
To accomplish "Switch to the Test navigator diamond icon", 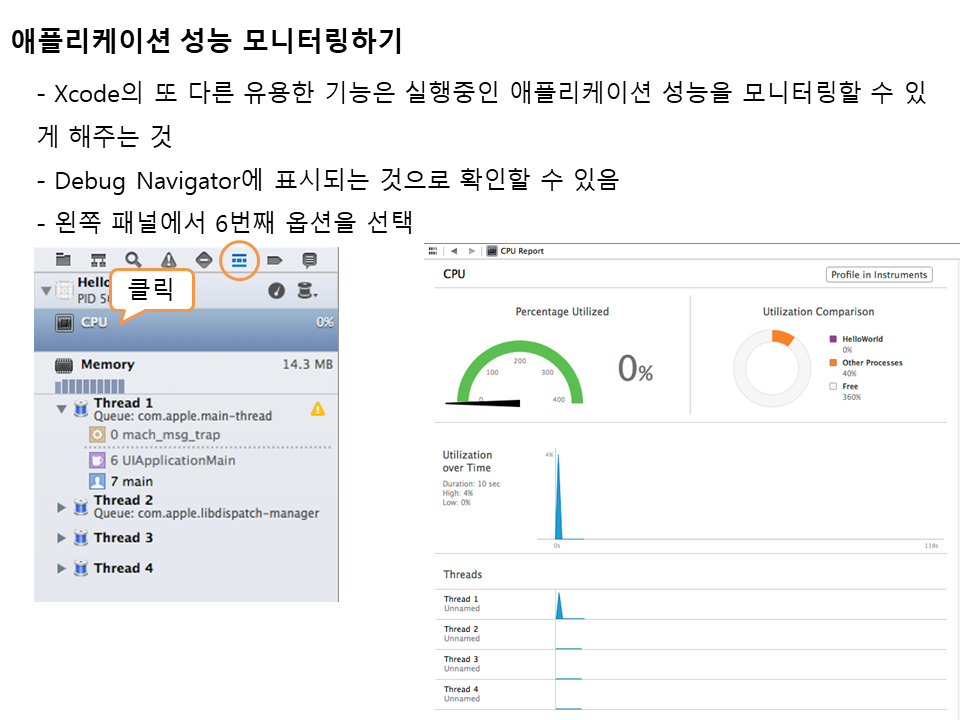I will pos(204,260).
